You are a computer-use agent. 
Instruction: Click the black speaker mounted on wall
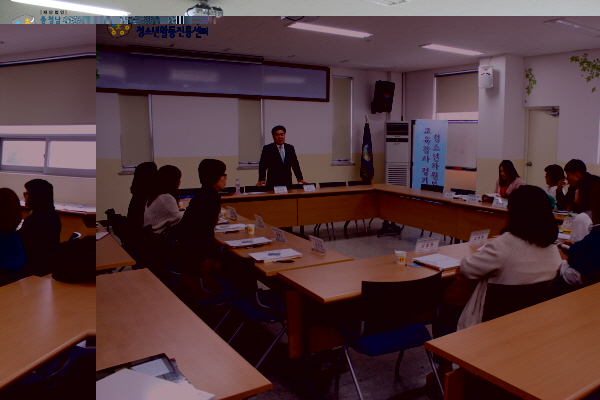point(383,96)
